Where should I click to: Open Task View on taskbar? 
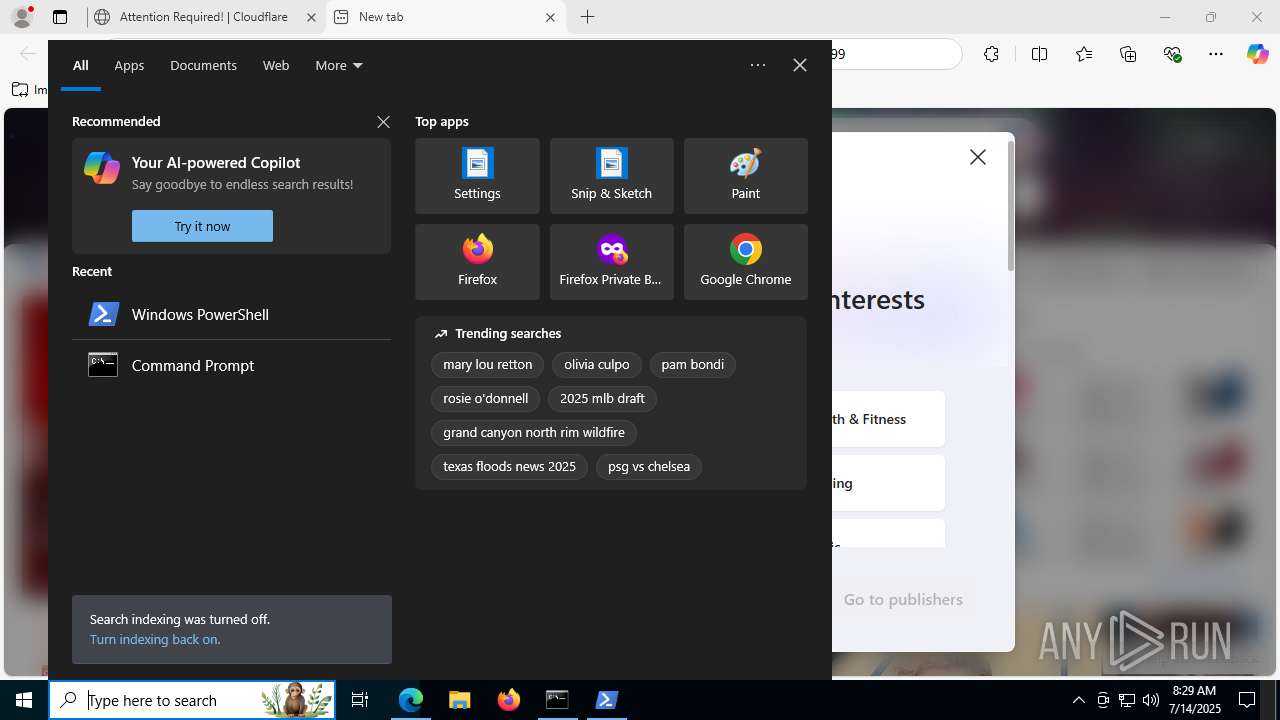pyautogui.click(x=360, y=700)
